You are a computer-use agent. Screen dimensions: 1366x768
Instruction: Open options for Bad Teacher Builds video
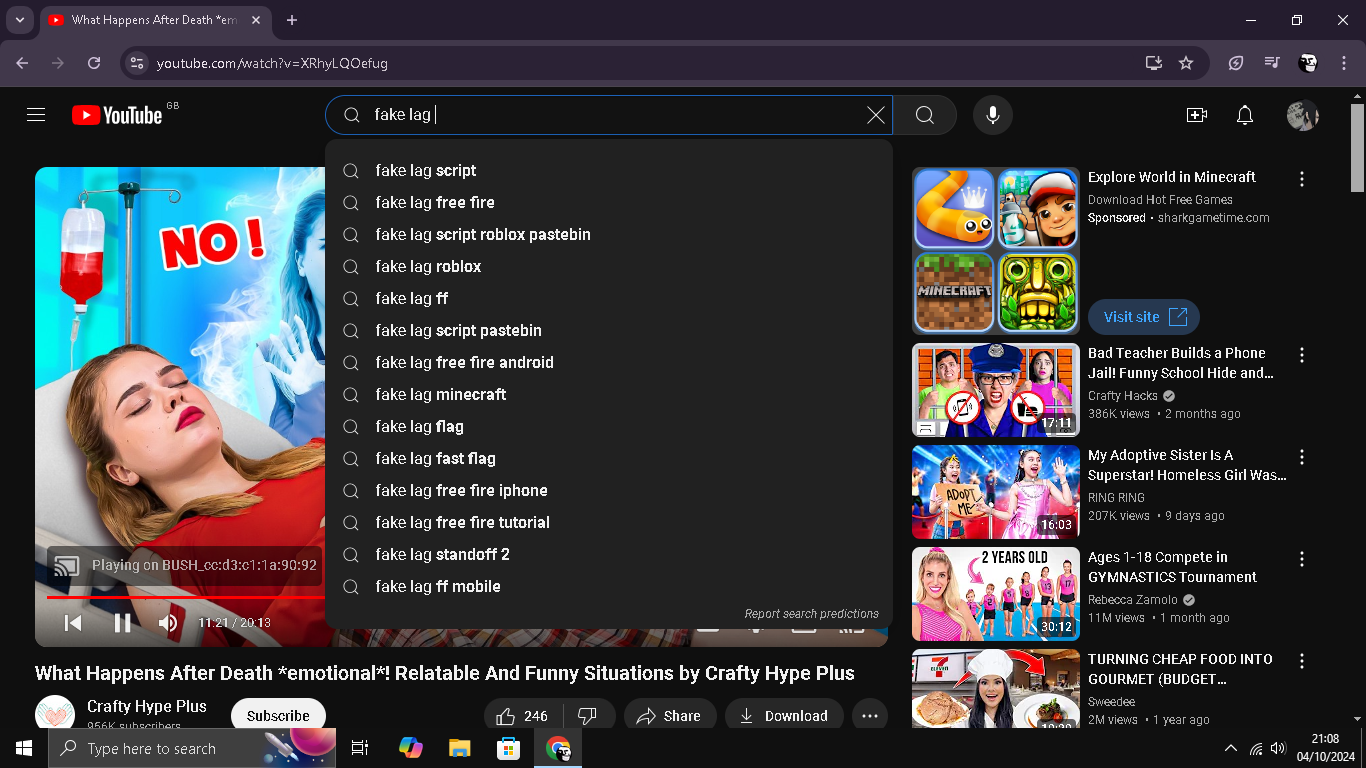pyautogui.click(x=1302, y=355)
